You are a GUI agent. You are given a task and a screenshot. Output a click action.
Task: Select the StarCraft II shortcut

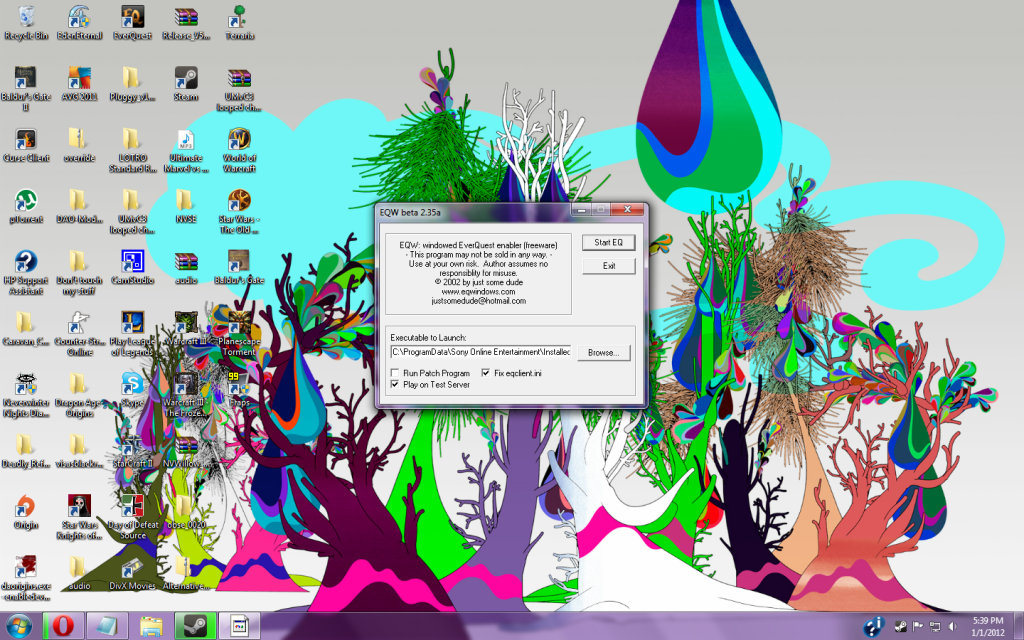[133, 452]
